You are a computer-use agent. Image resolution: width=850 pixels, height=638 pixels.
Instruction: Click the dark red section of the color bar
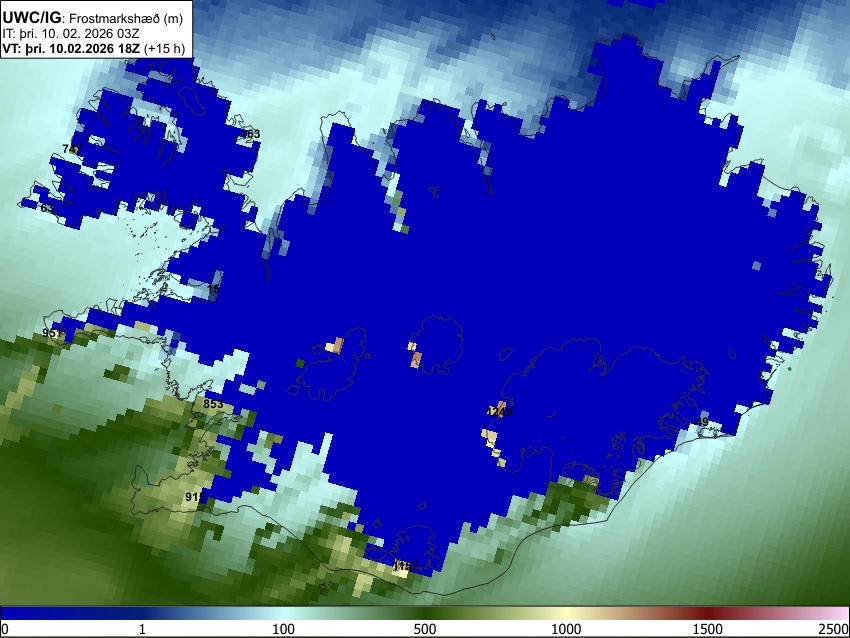[x=707, y=613]
